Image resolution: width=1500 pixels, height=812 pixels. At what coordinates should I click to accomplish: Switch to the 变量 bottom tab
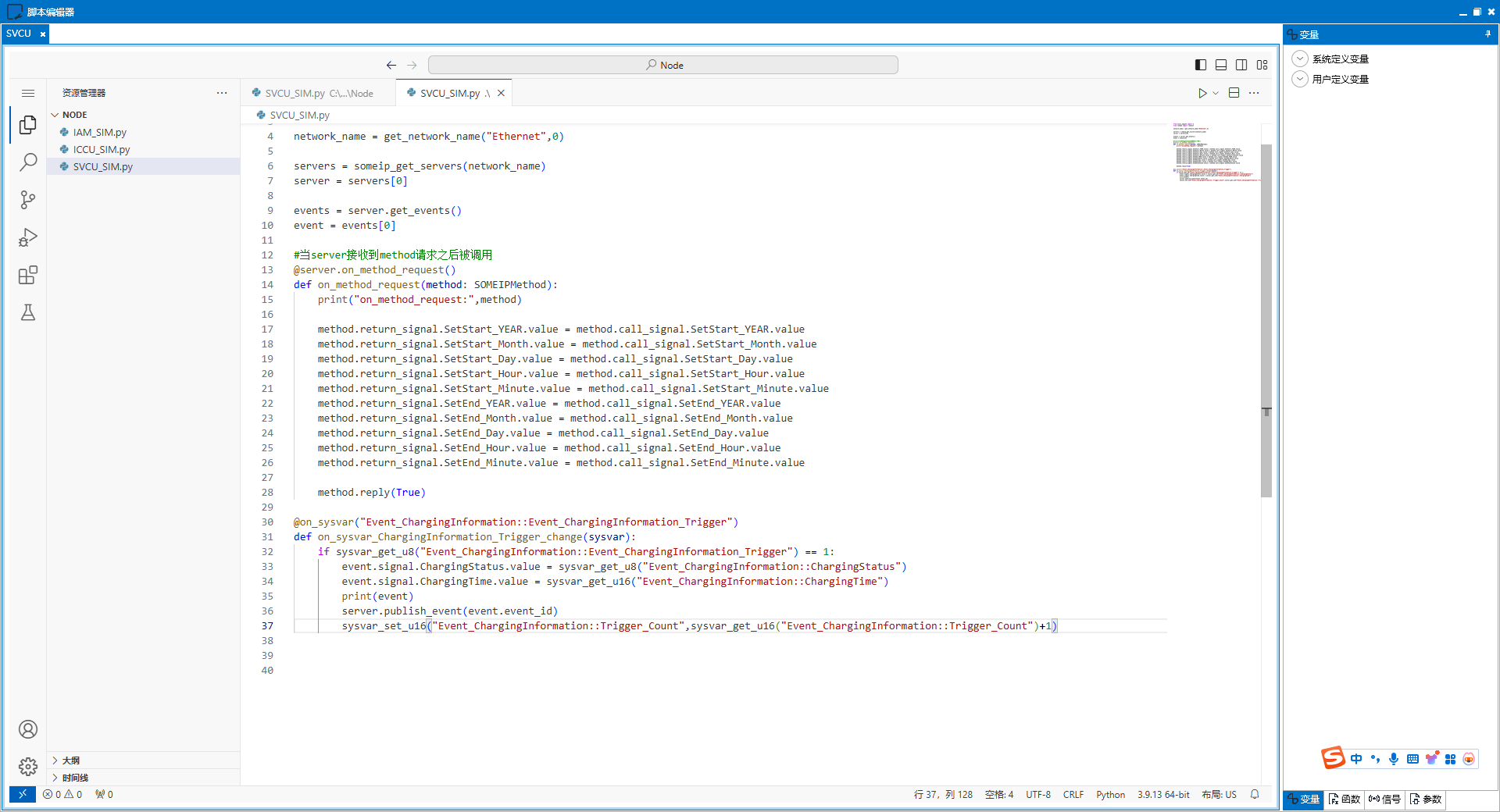coord(1304,799)
